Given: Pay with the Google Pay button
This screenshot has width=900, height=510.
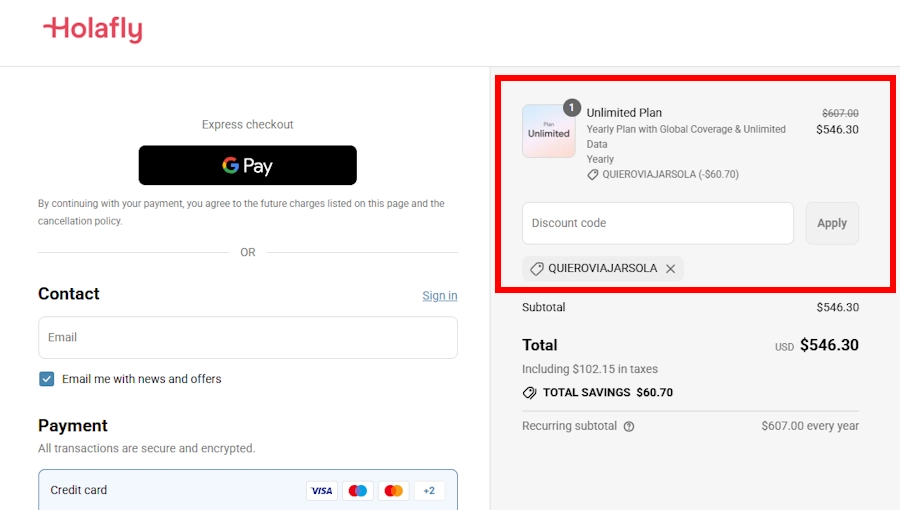Looking at the screenshot, I should pos(247,165).
